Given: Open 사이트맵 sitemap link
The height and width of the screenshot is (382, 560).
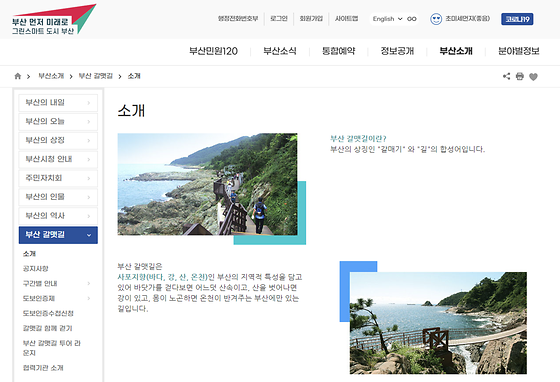Looking at the screenshot, I should [x=346, y=19].
